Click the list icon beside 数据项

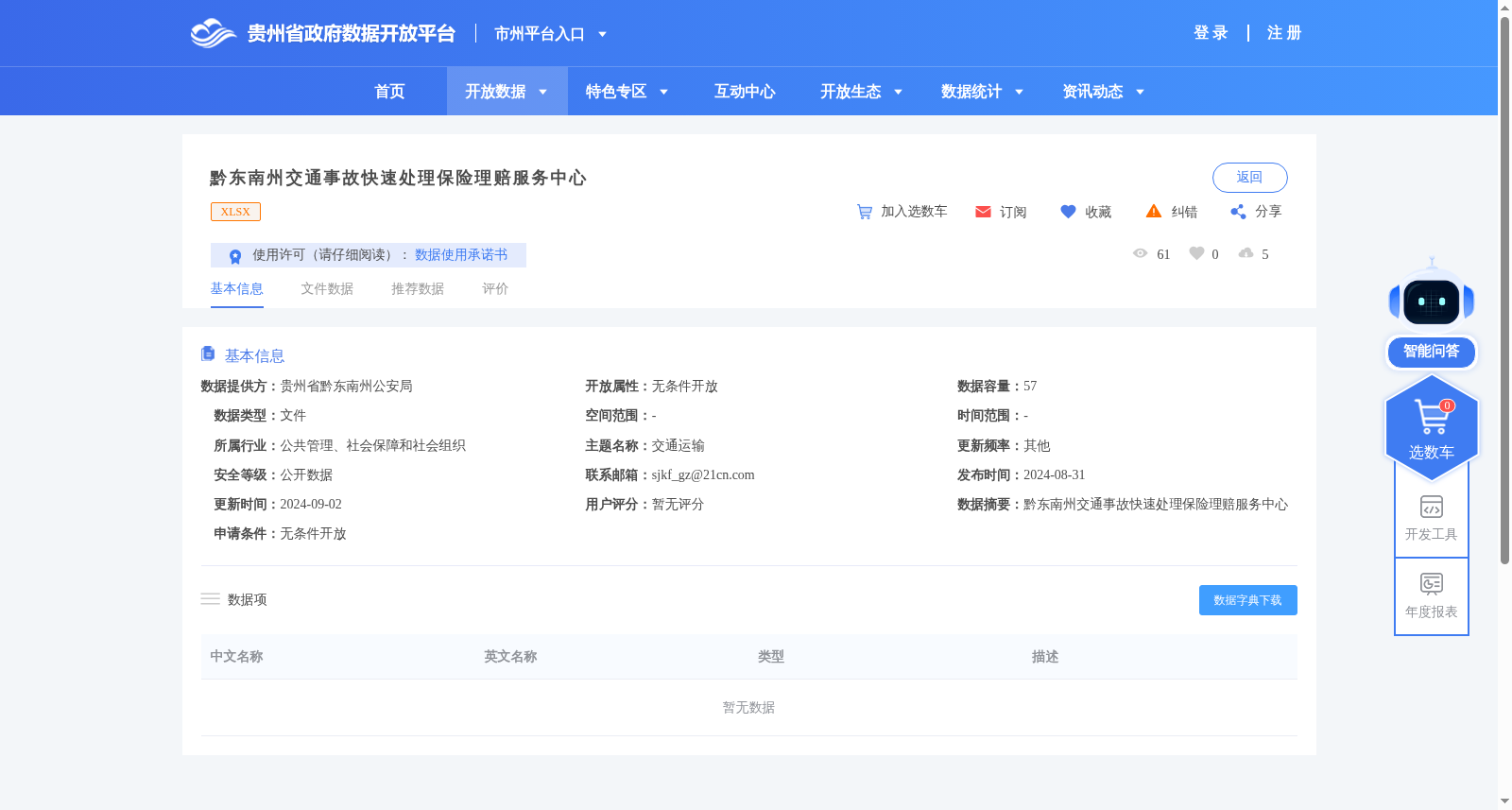[210, 599]
